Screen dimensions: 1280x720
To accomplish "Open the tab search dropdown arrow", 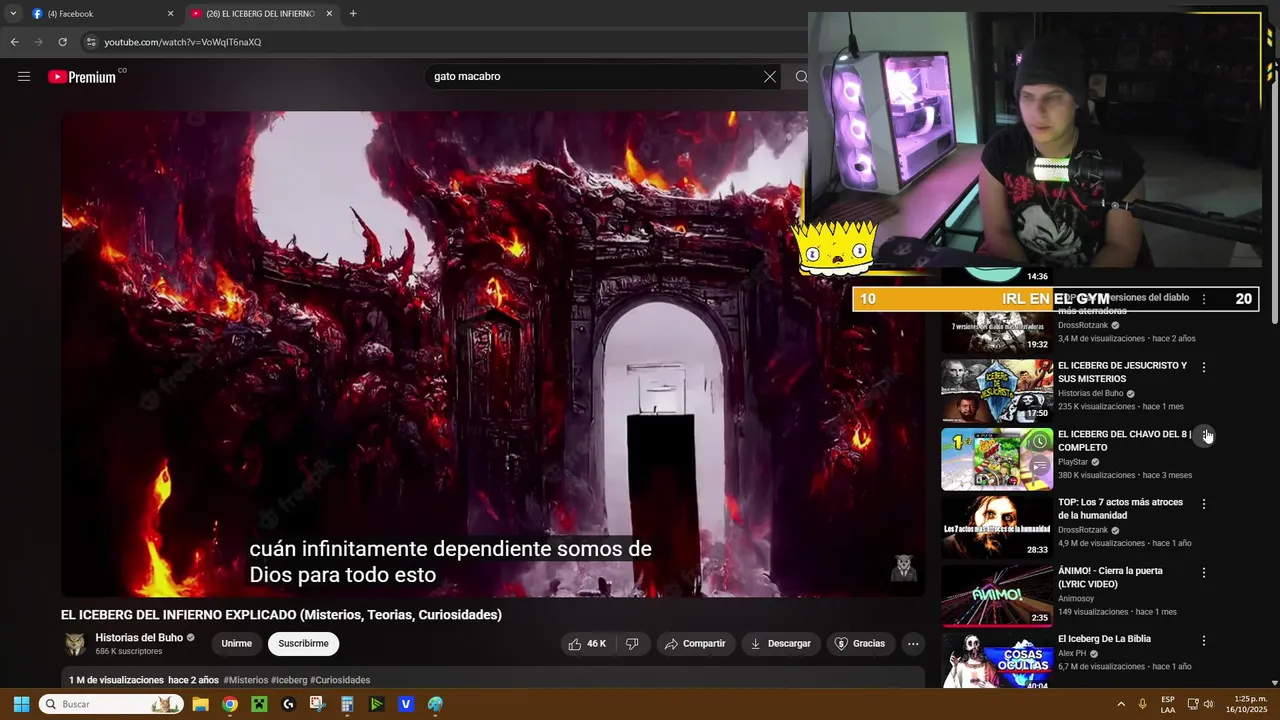I will pyautogui.click(x=12, y=14).
